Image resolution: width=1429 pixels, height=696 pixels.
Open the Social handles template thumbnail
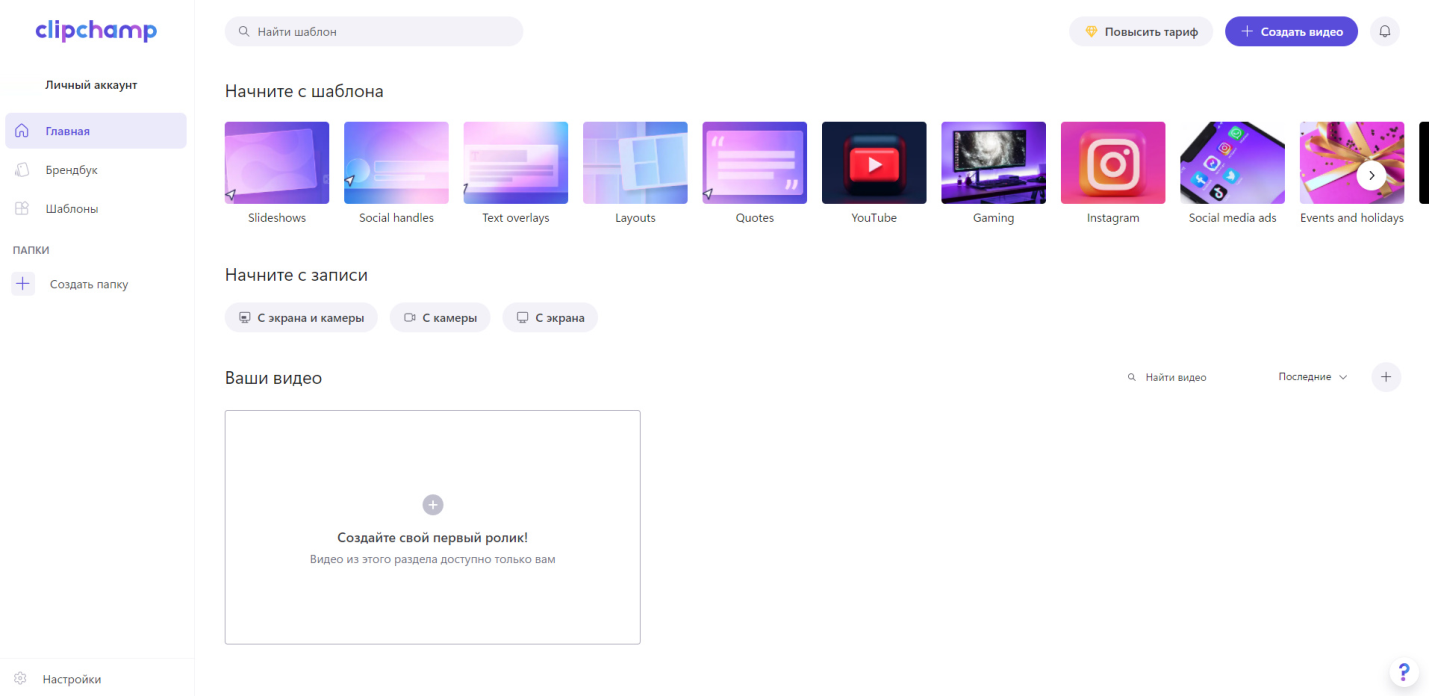tap(396, 163)
